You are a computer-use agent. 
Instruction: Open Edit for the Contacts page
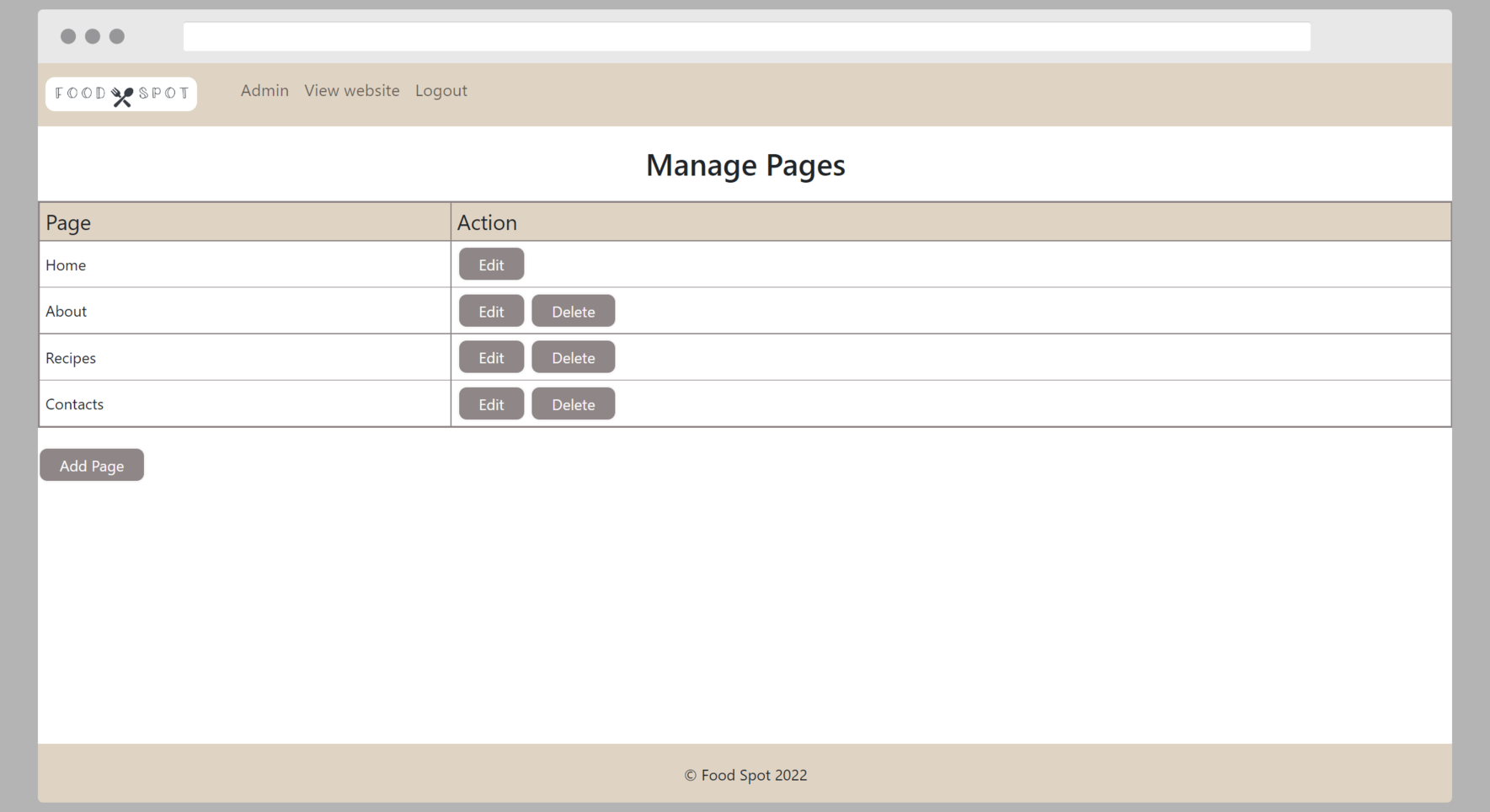pos(491,404)
